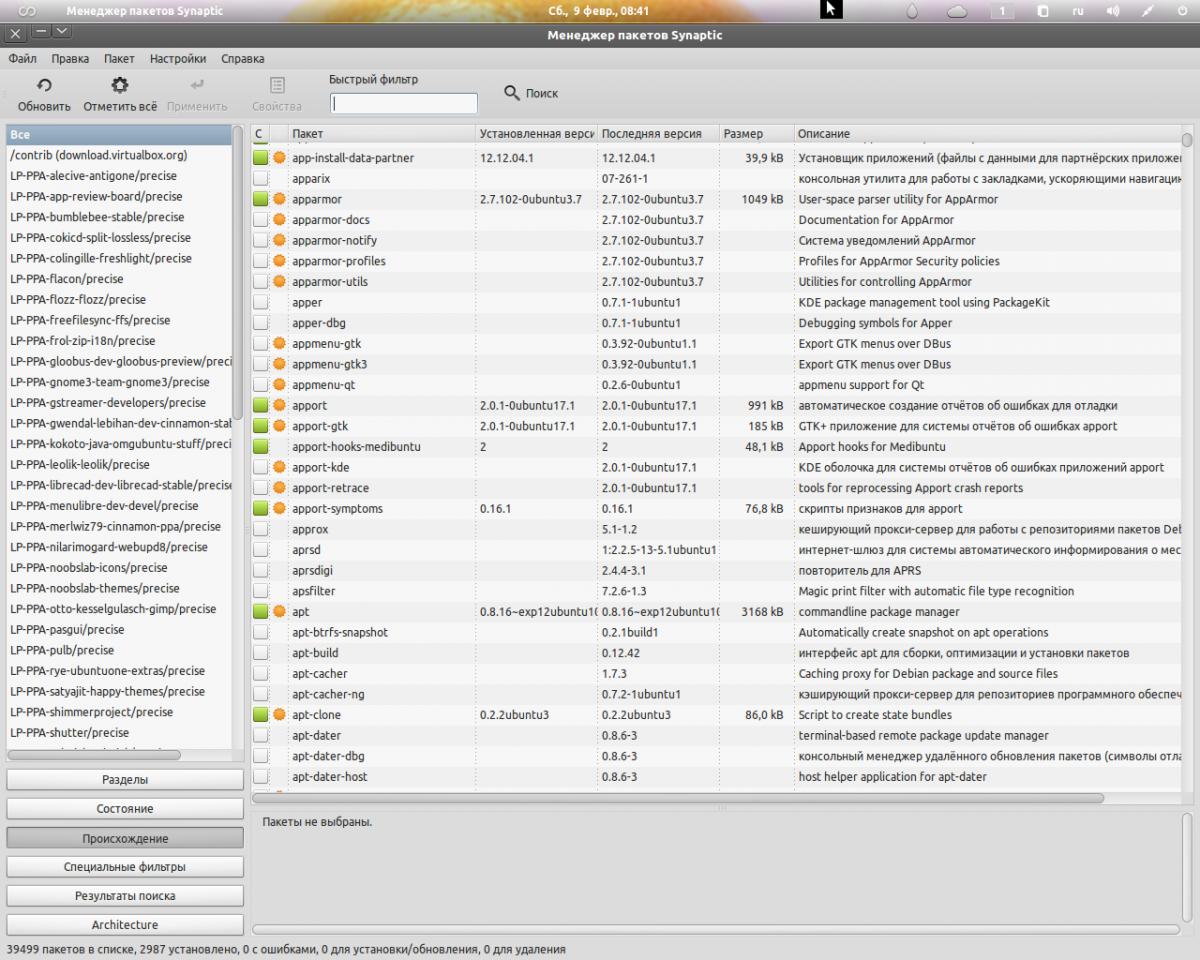The image size is (1200, 960).
Task: Click the Разделы filter button
Action: [125, 779]
